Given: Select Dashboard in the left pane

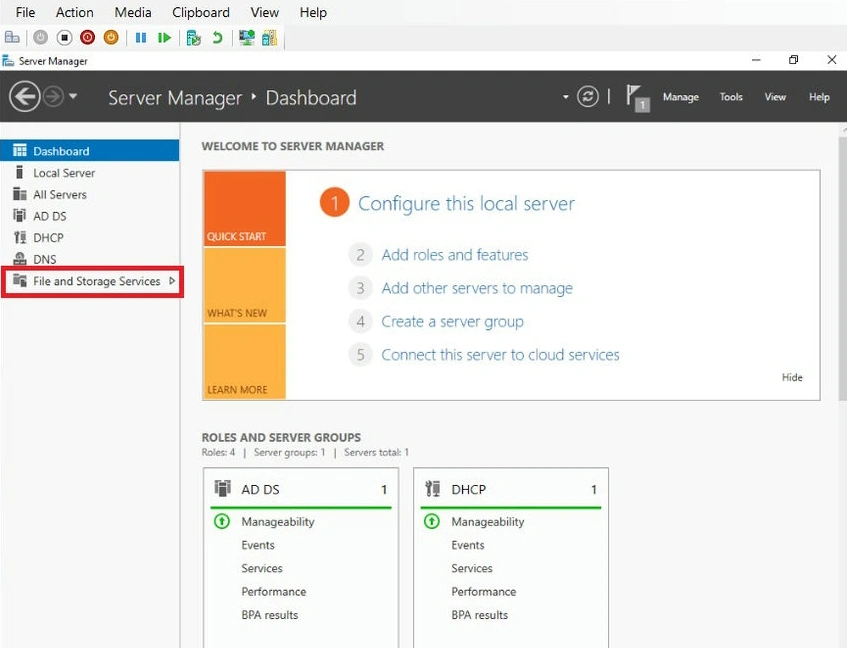Looking at the screenshot, I should [x=90, y=151].
